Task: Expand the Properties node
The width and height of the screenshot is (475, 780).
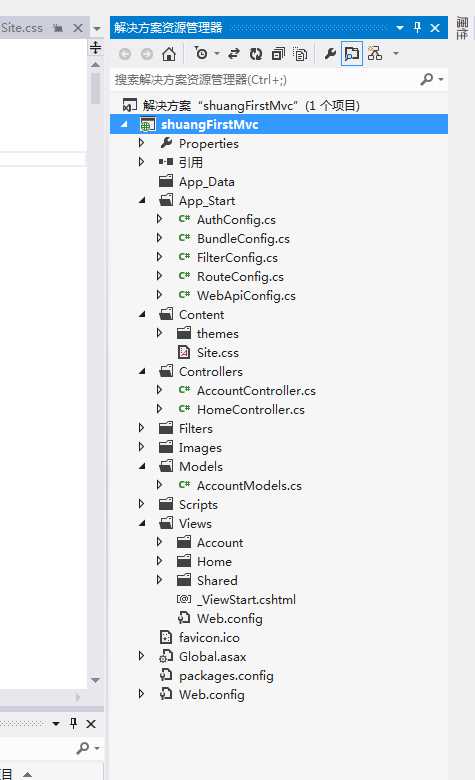Action: 141,143
